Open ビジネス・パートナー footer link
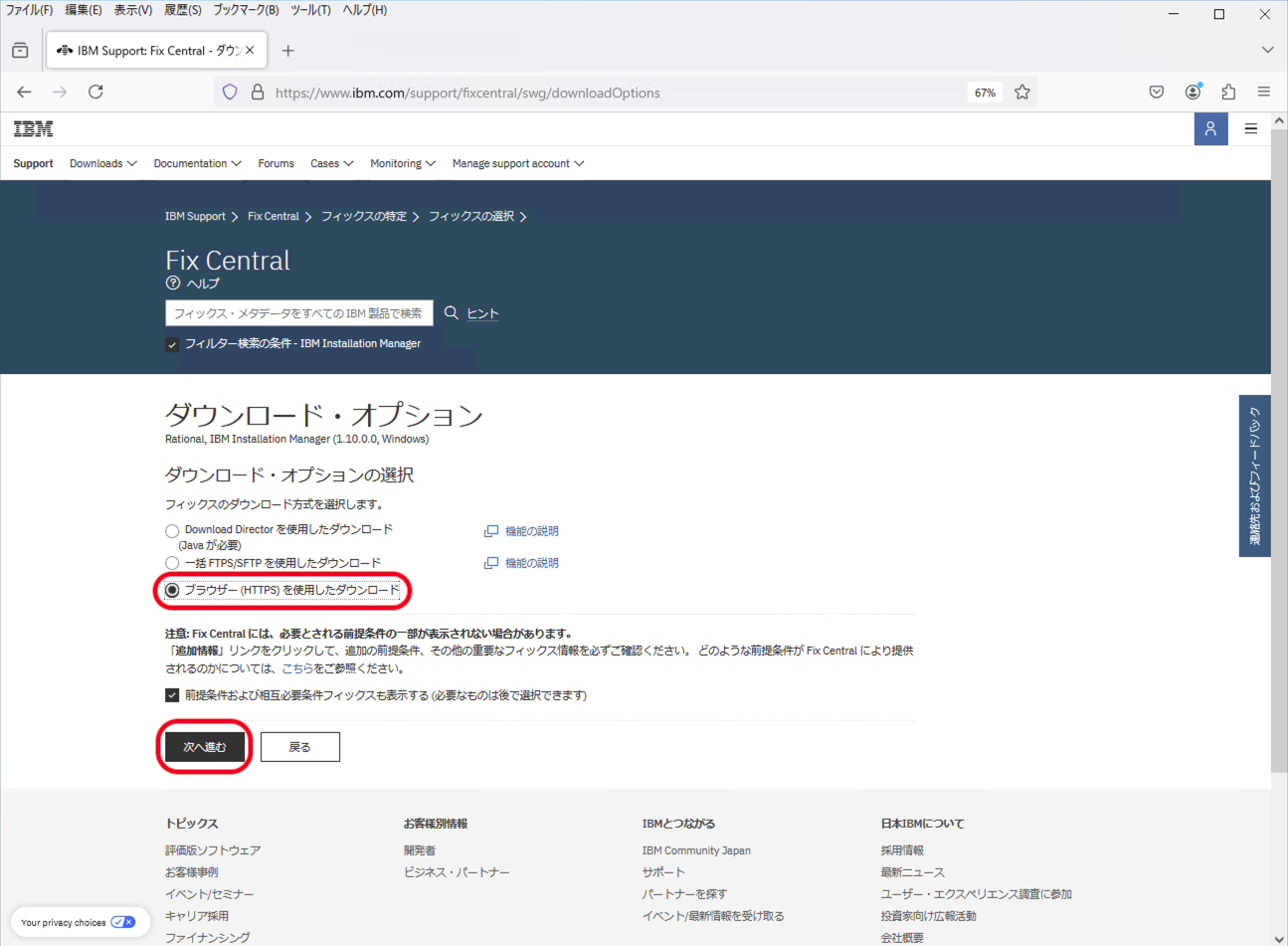This screenshot has width=1288, height=946. (457, 872)
